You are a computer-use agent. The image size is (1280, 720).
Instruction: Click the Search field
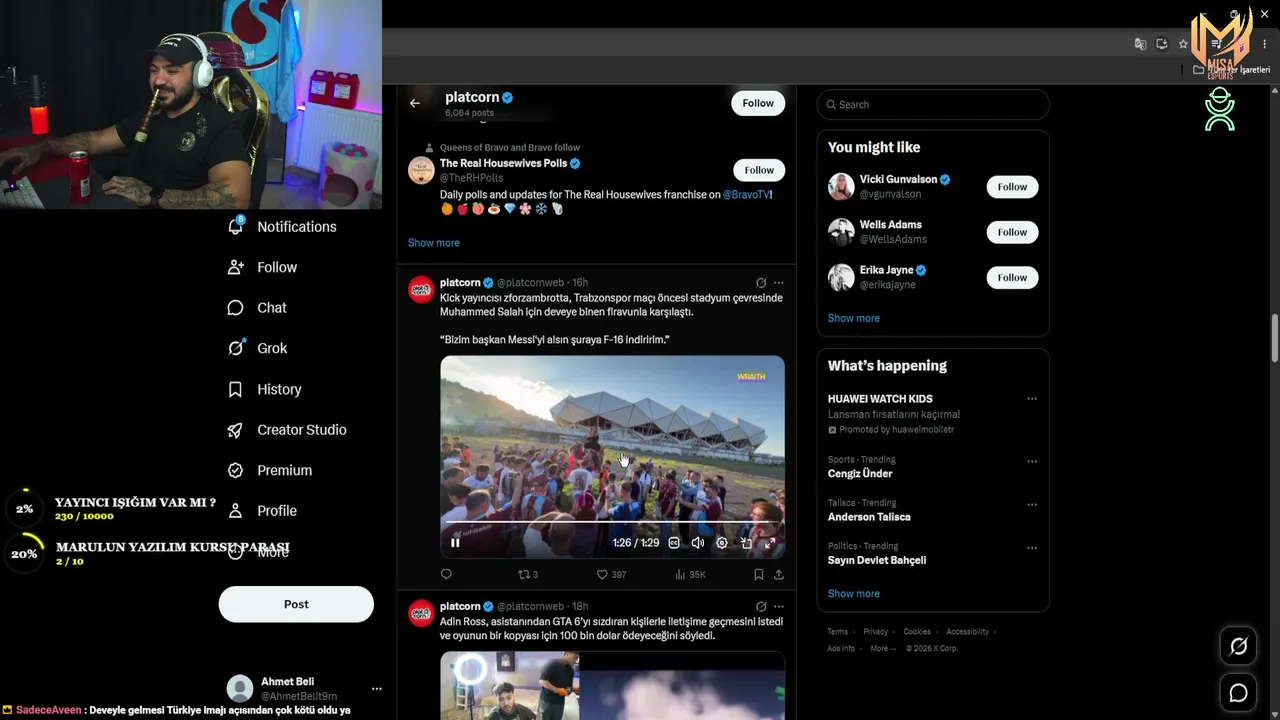tap(933, 104)
